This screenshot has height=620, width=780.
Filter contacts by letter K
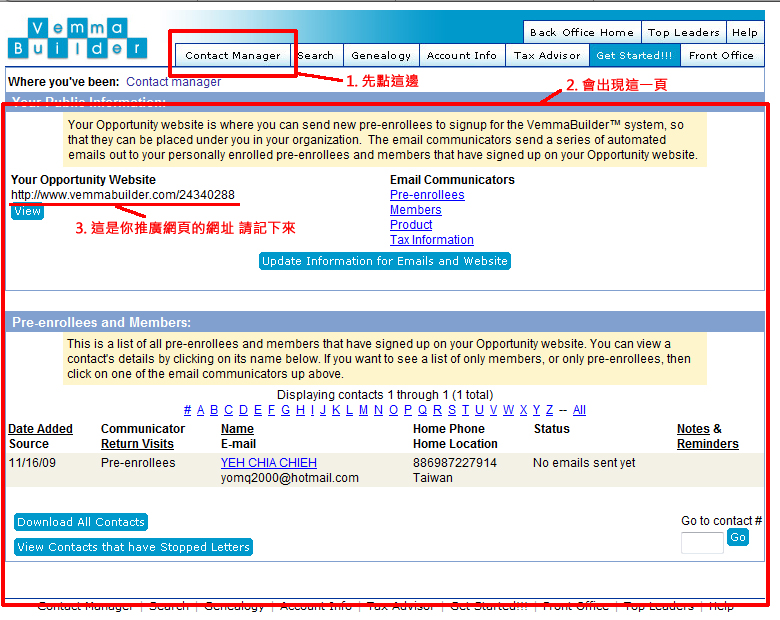pos(336,410)
